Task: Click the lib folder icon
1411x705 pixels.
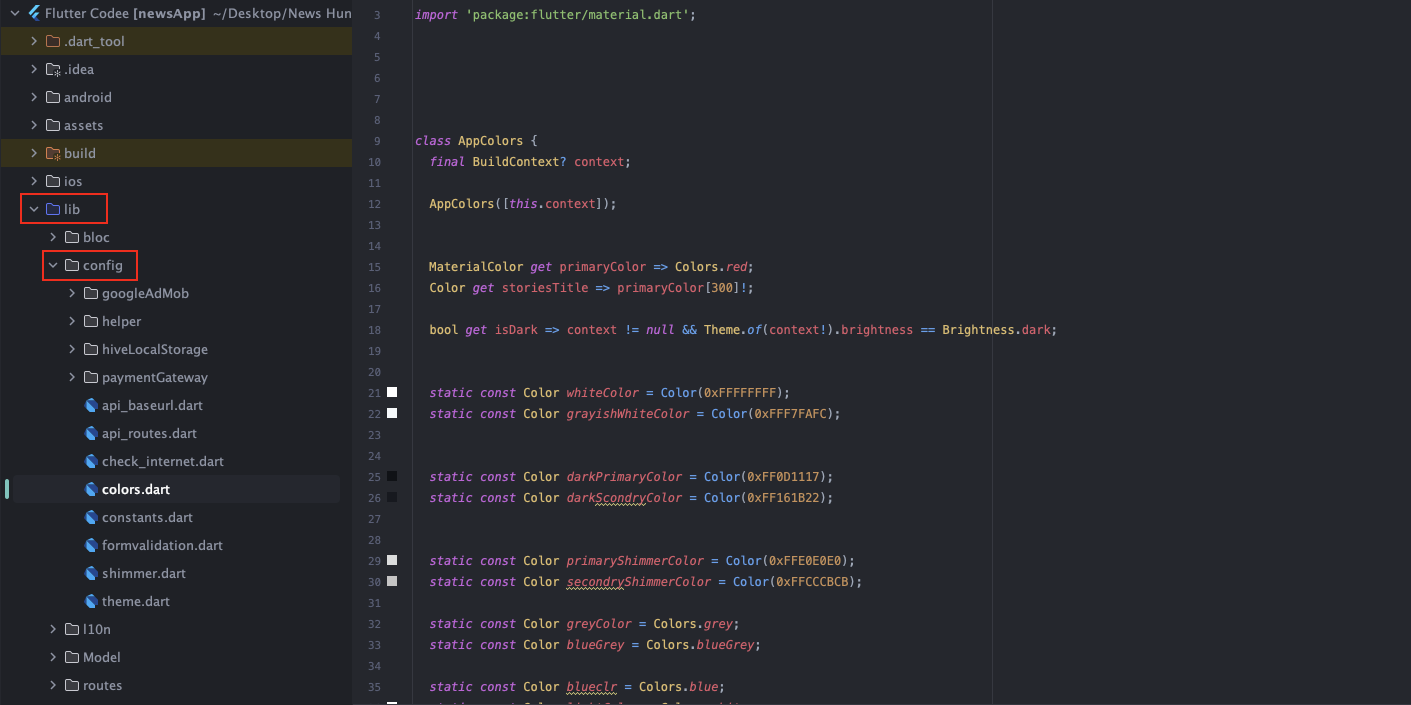Action: [x=53, y=210]
